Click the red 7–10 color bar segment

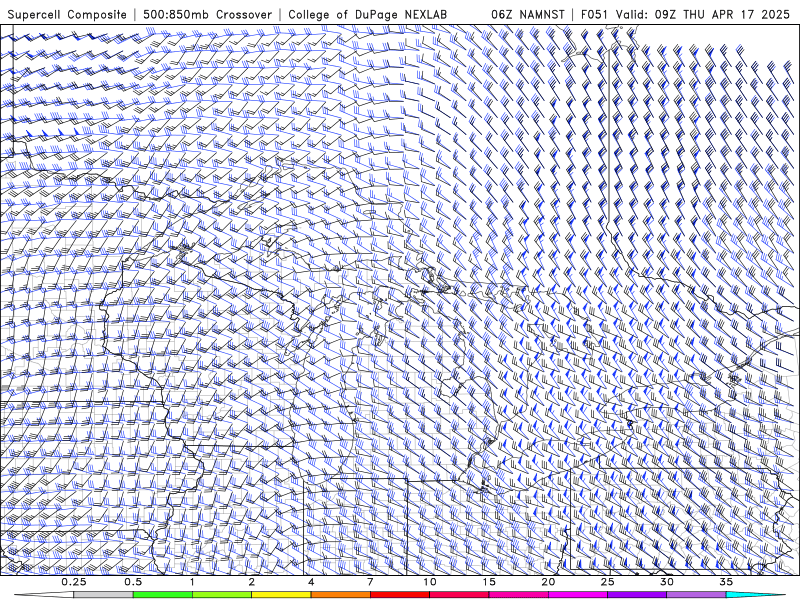[x=399, y=595]
